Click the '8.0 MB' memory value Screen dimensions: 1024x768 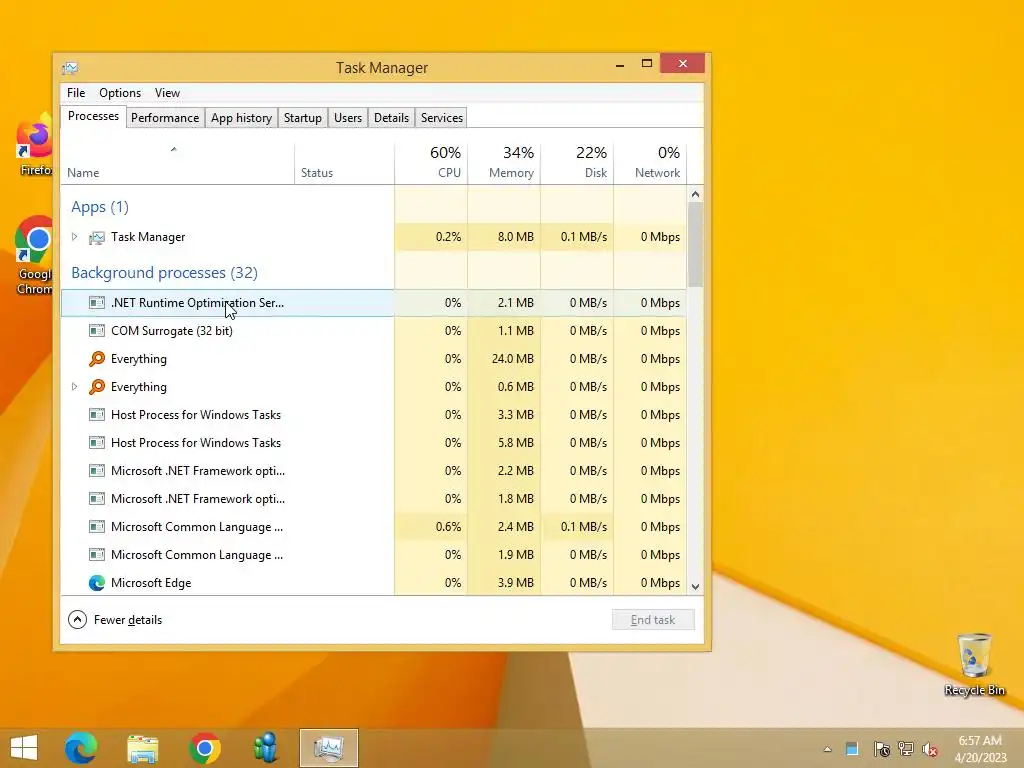point(515,237)
